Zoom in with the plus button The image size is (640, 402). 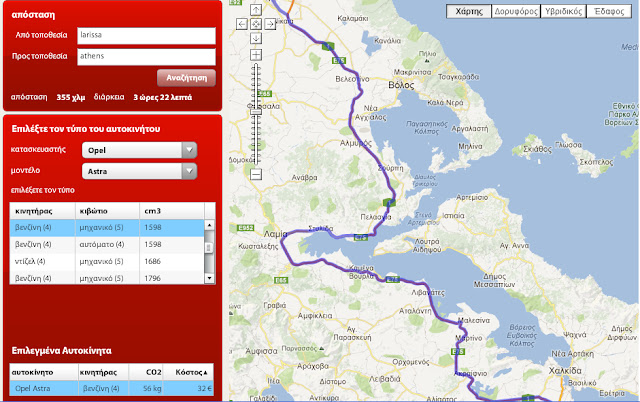point(256,55)
